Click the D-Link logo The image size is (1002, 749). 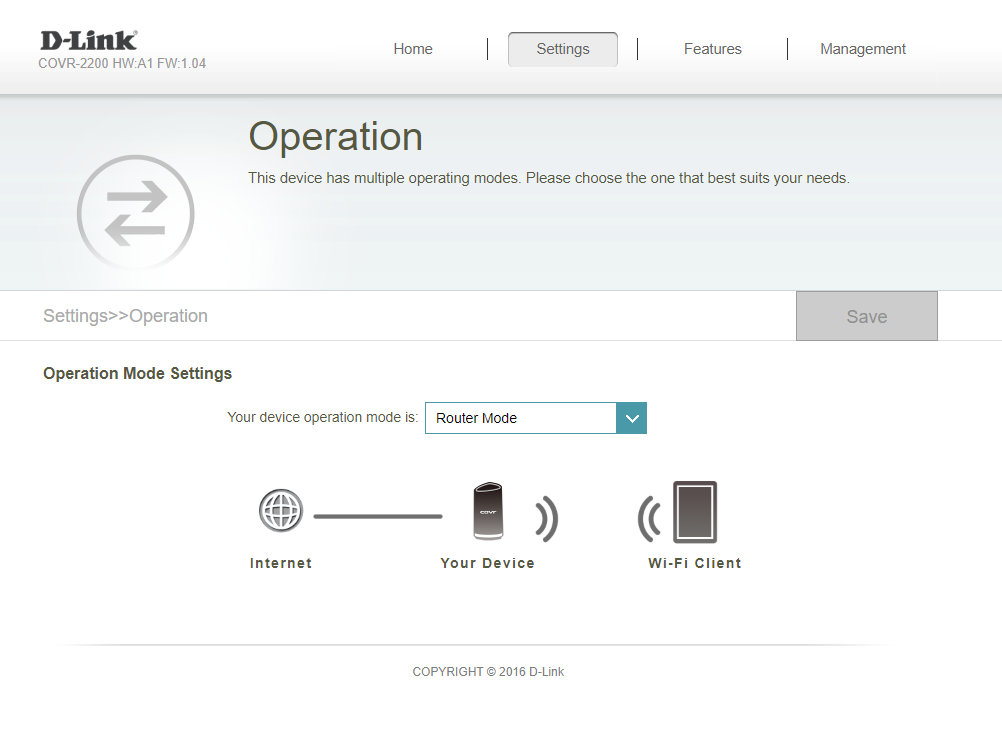(88, 41)
